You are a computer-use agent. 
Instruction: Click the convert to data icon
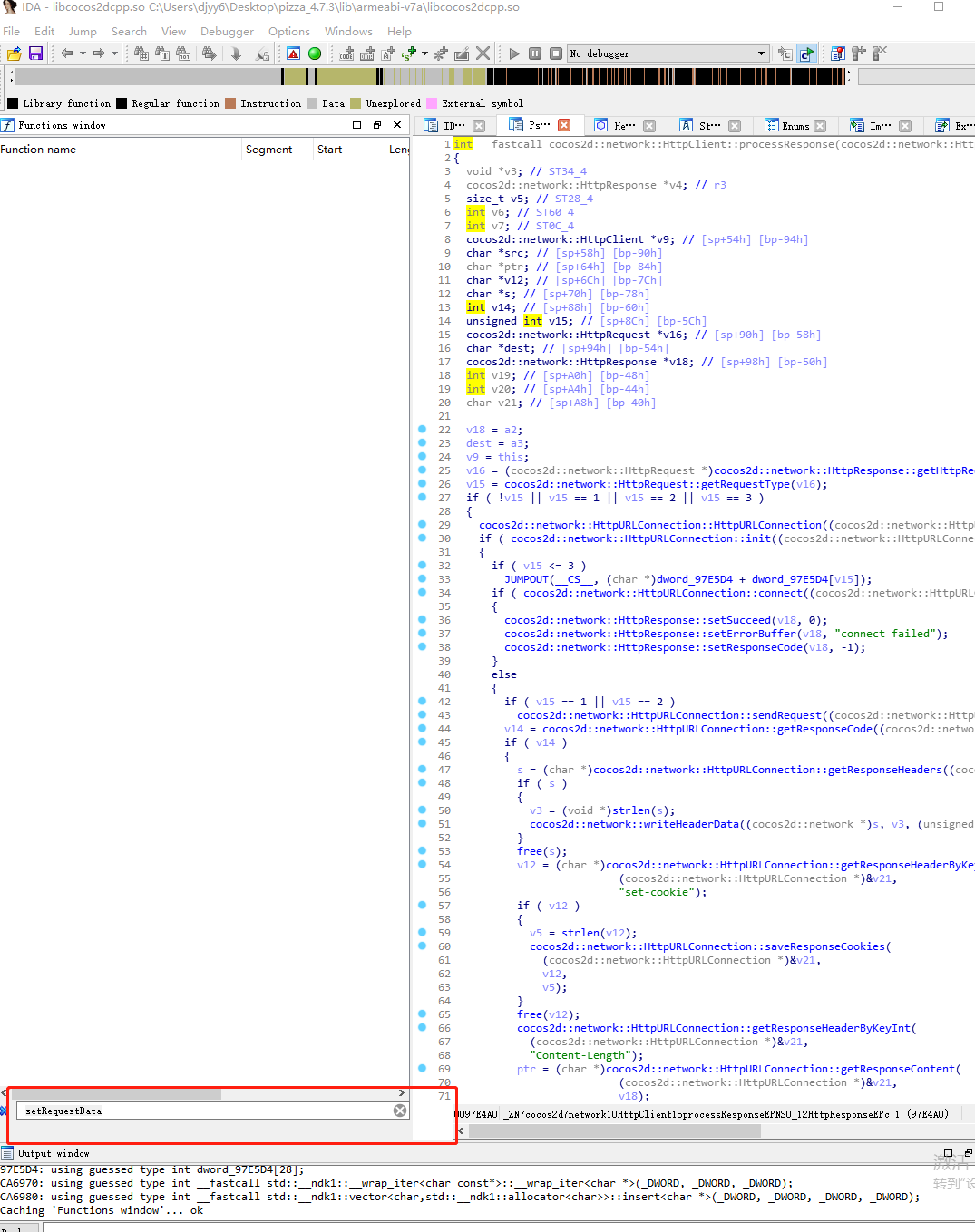(367, 53)
